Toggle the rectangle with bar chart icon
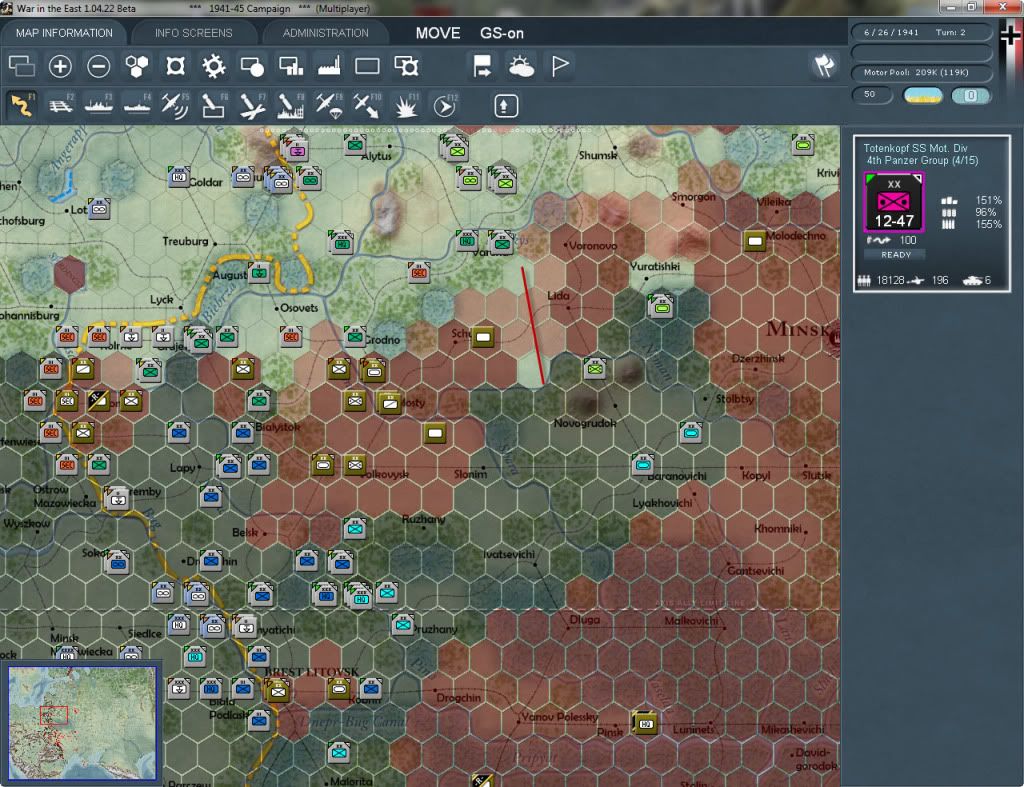The width and height of the screenshot is (1024, 787). tap(291, 66)
